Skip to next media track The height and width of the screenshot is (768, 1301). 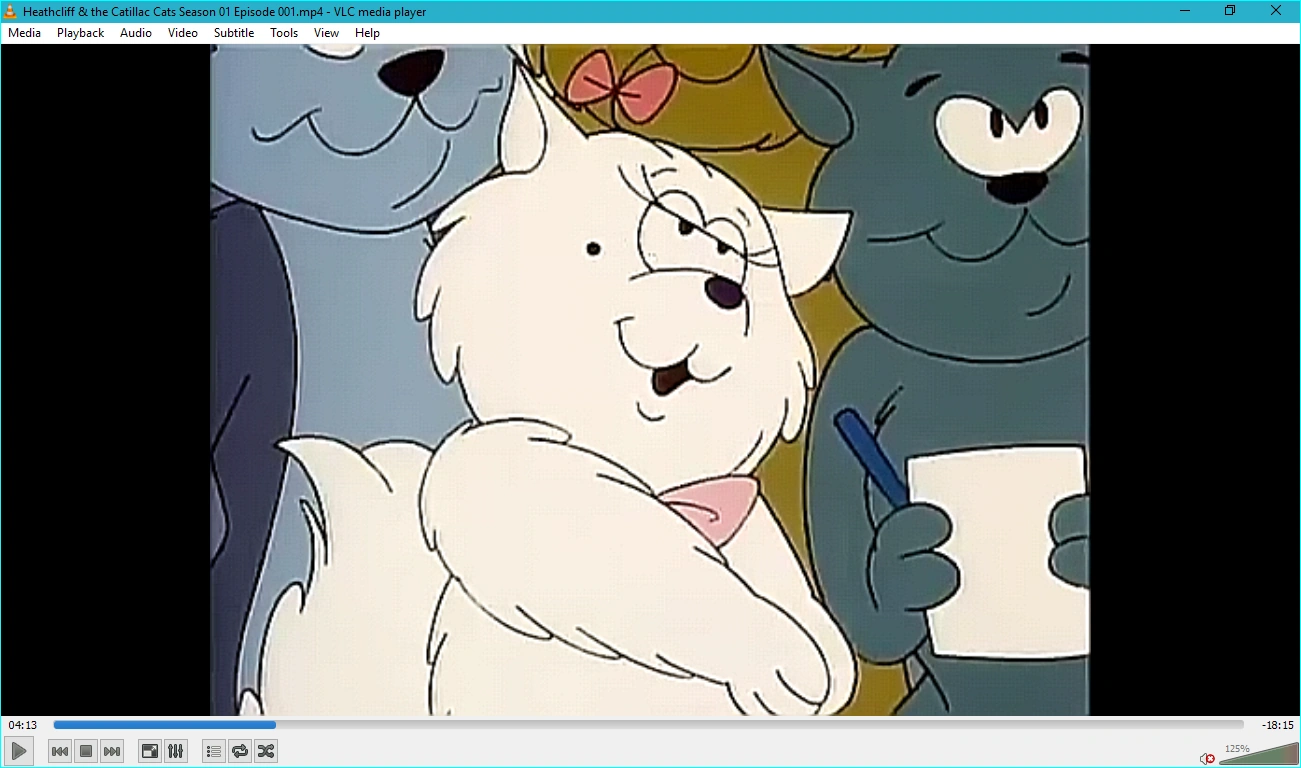(x=112, y=751)
